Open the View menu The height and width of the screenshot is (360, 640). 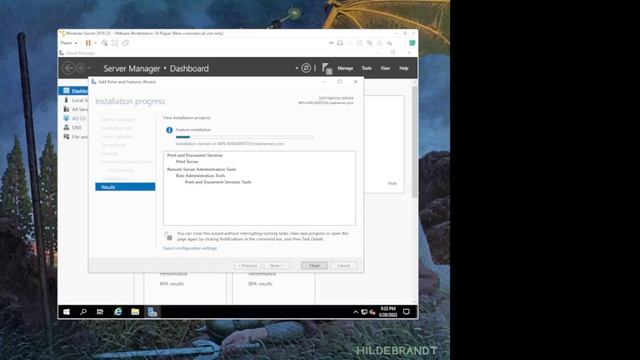click(385, 68)
